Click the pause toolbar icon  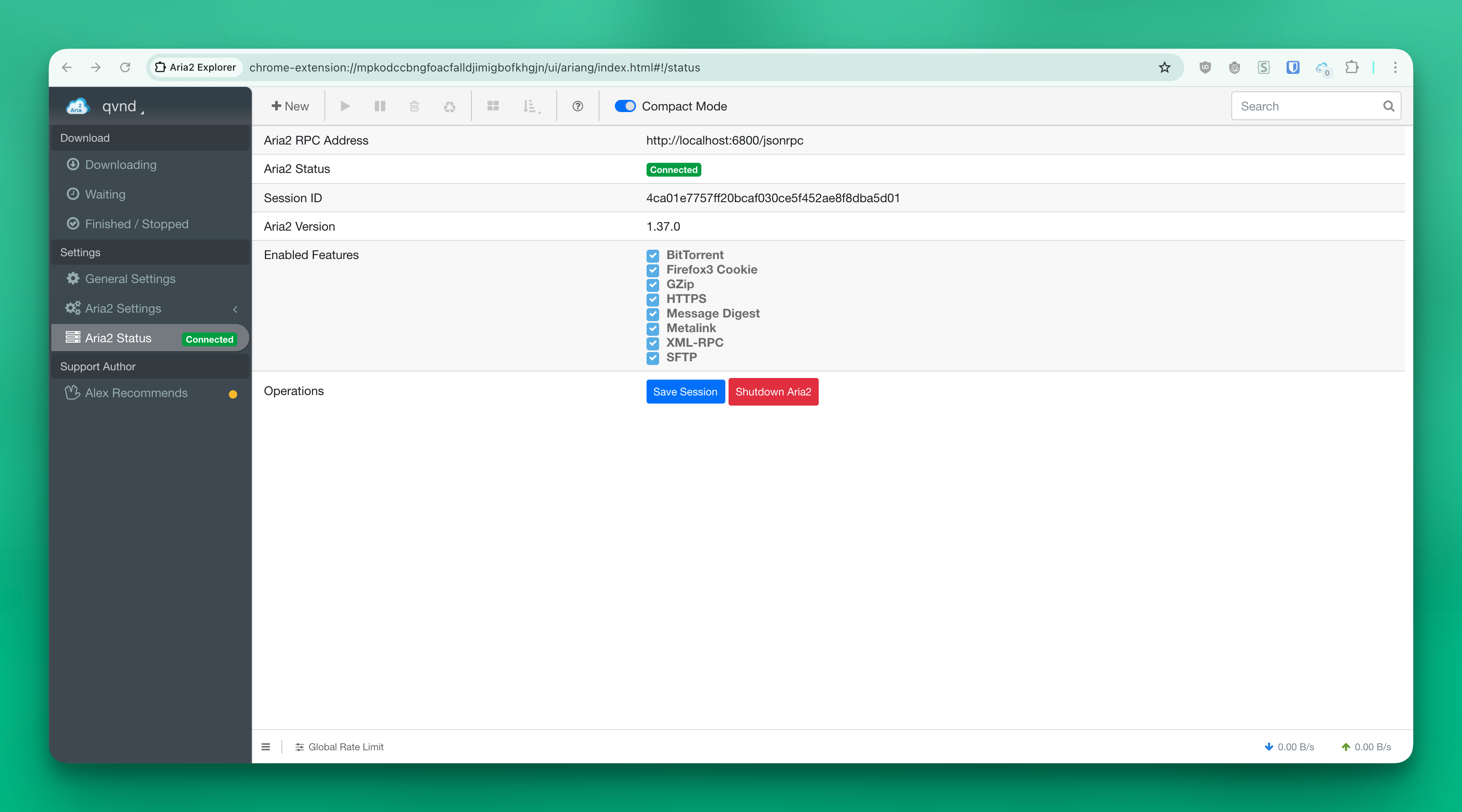[x=380, y=106]
